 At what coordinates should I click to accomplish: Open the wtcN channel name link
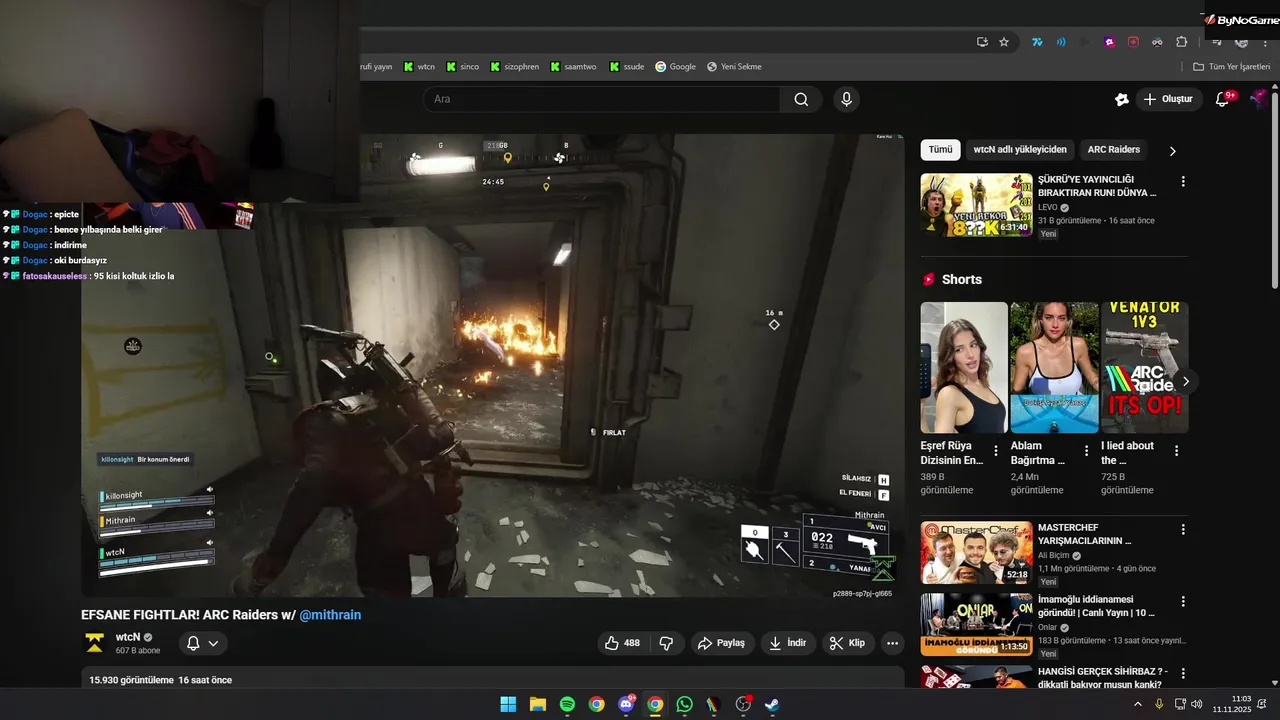coord(128,637)
